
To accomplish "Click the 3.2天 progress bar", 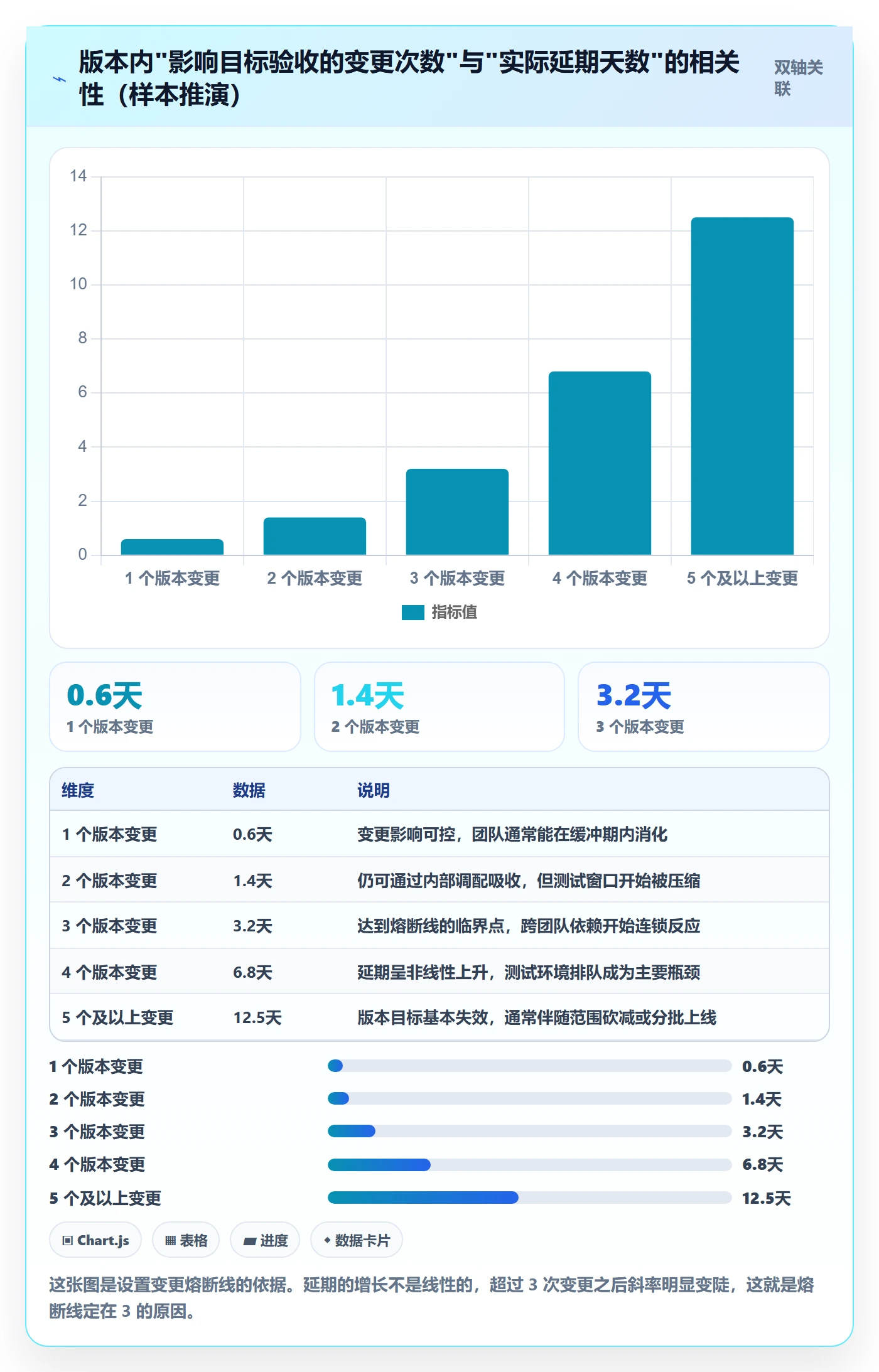I will pos(530,1131).
